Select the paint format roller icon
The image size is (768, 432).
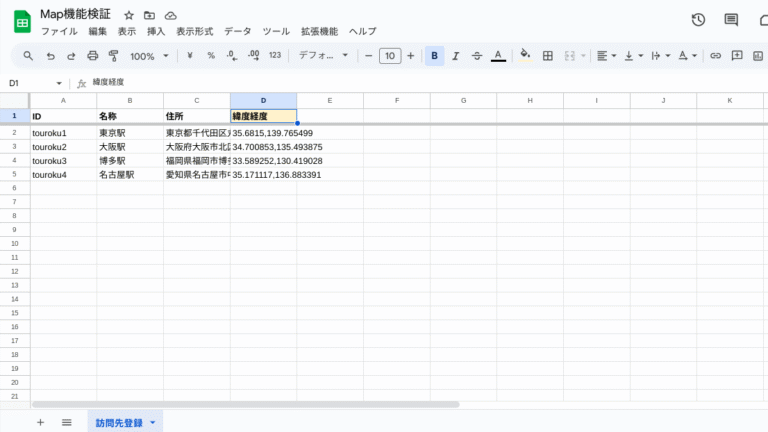tap(113, 56)
